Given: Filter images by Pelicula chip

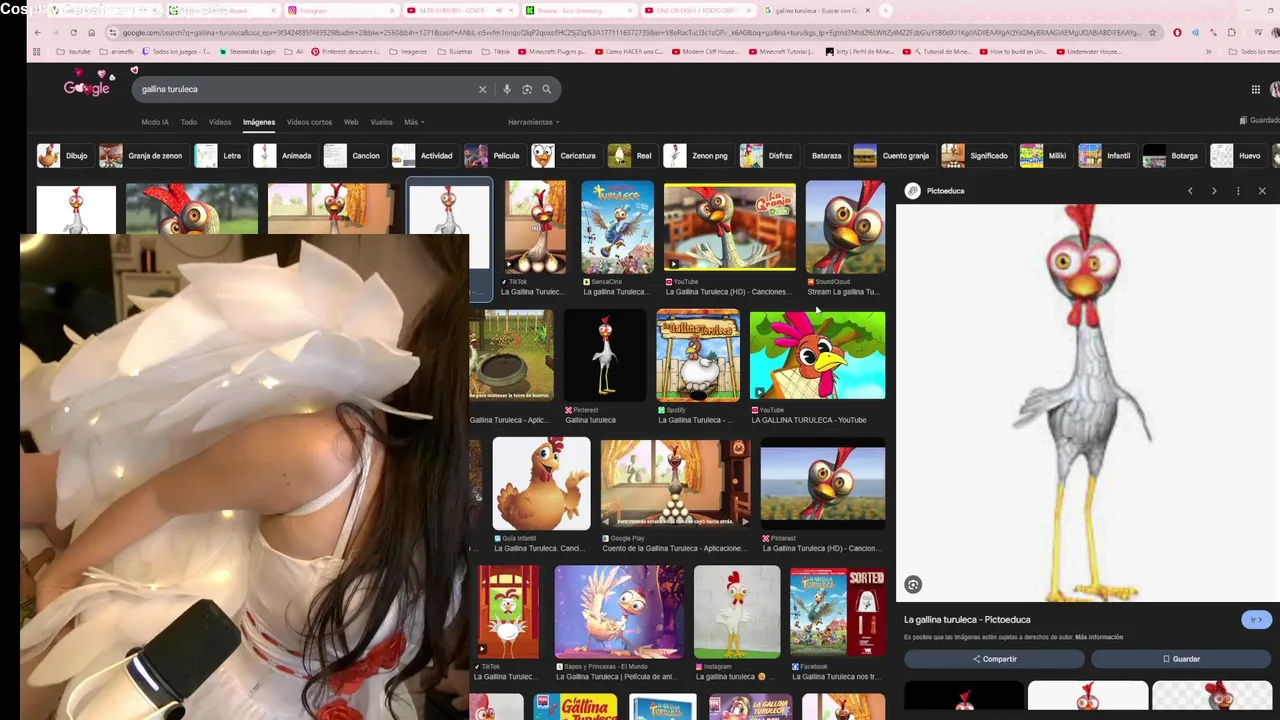Looking at the screenshot, I should click(x=493, y=156).
